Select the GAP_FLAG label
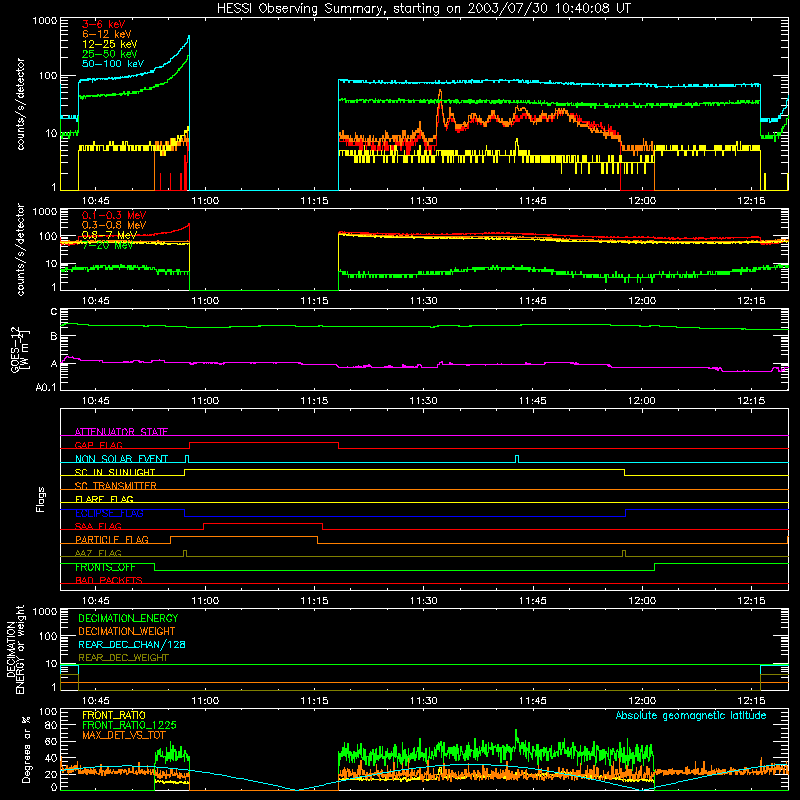This screenshot has height=800, width=800. pyautogui.click(x=98, y=445)
